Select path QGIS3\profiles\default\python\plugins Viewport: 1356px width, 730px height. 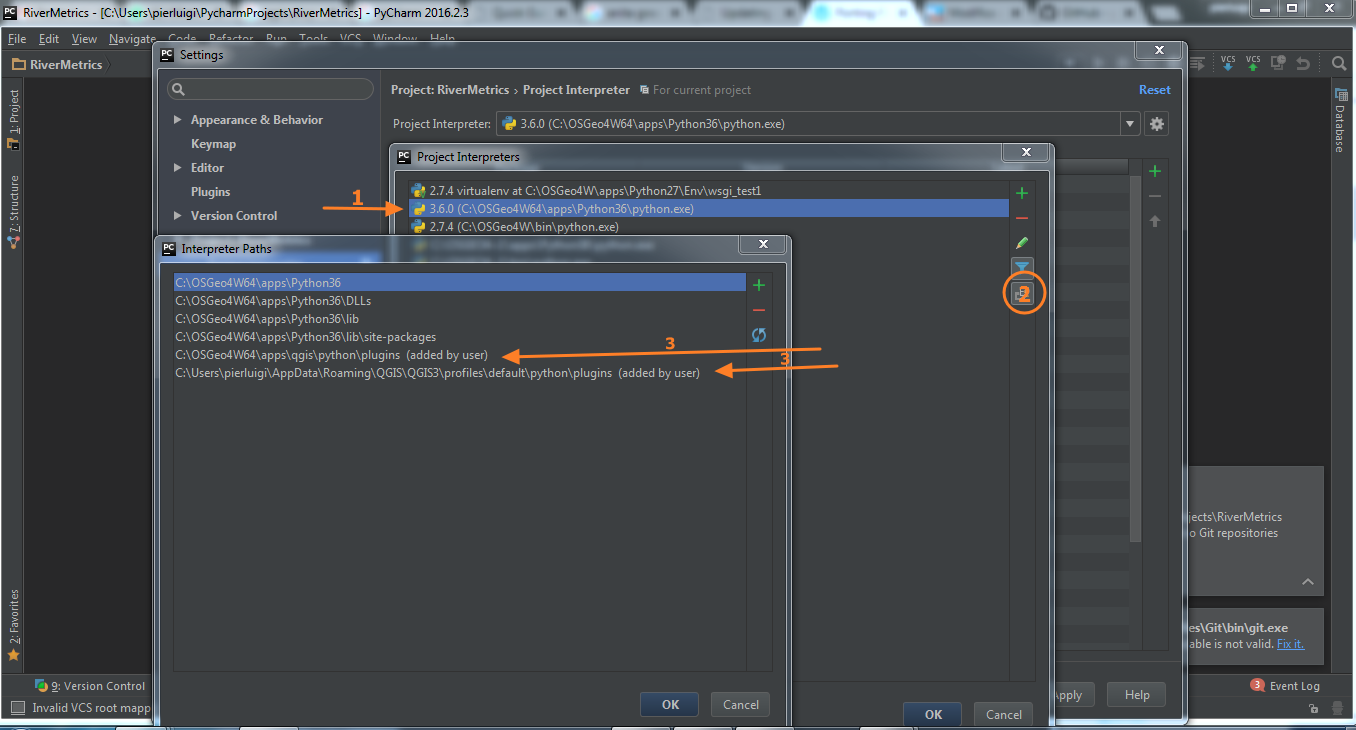coord(460,373)
